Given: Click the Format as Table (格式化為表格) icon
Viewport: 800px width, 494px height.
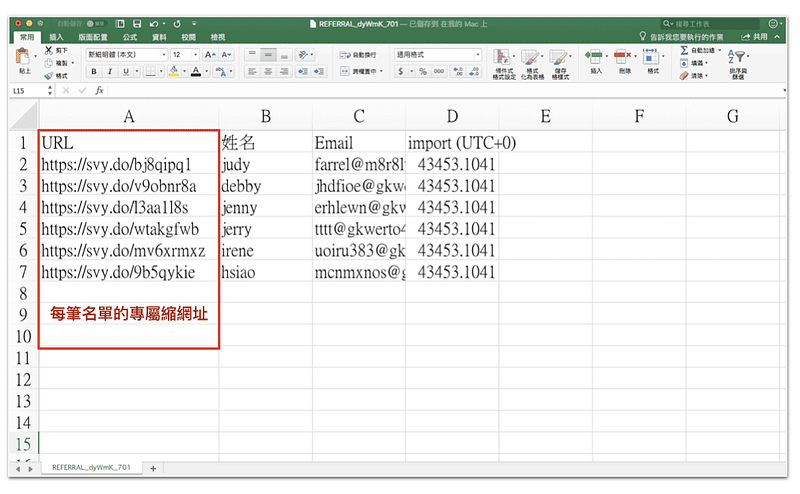Looking at the screenshot, I should (530, 57).
